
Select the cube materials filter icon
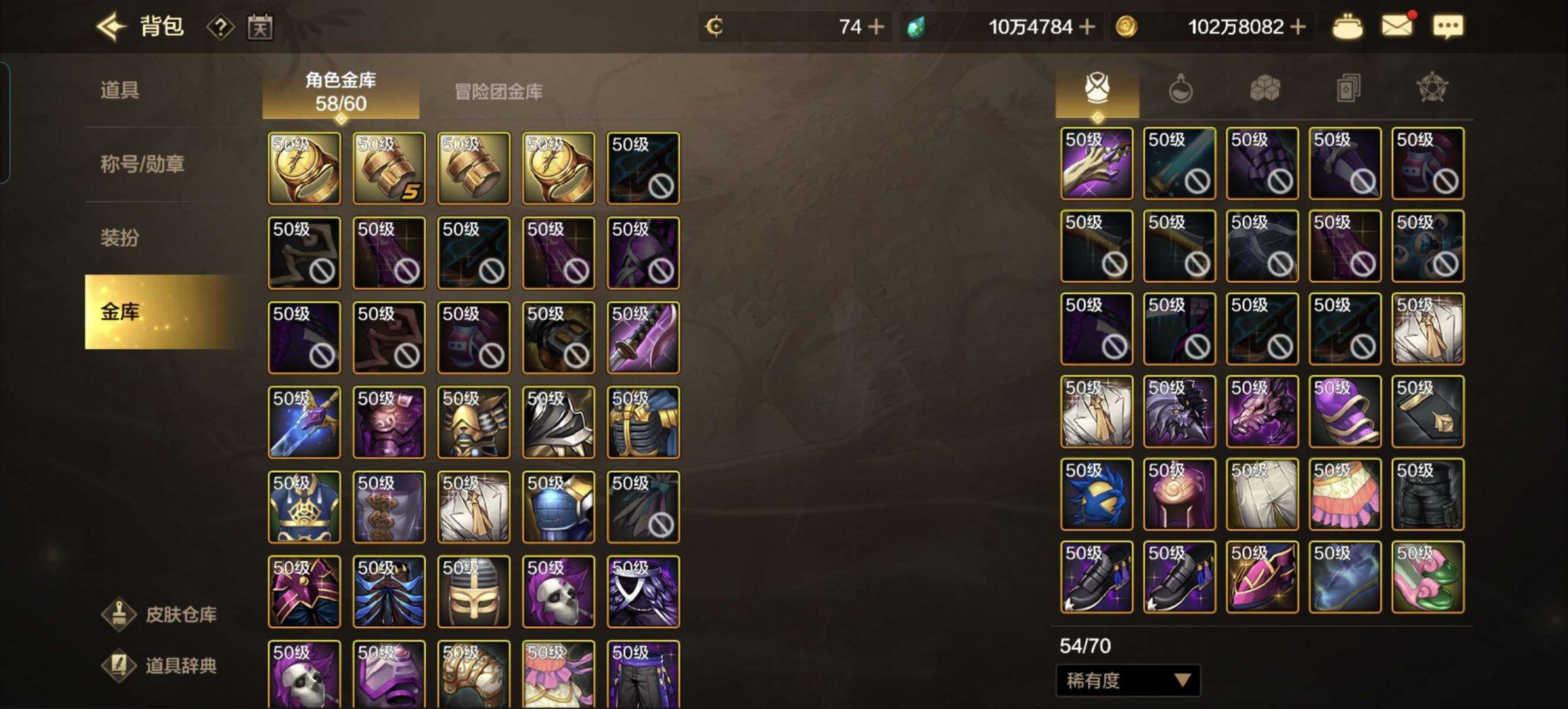1265,88
